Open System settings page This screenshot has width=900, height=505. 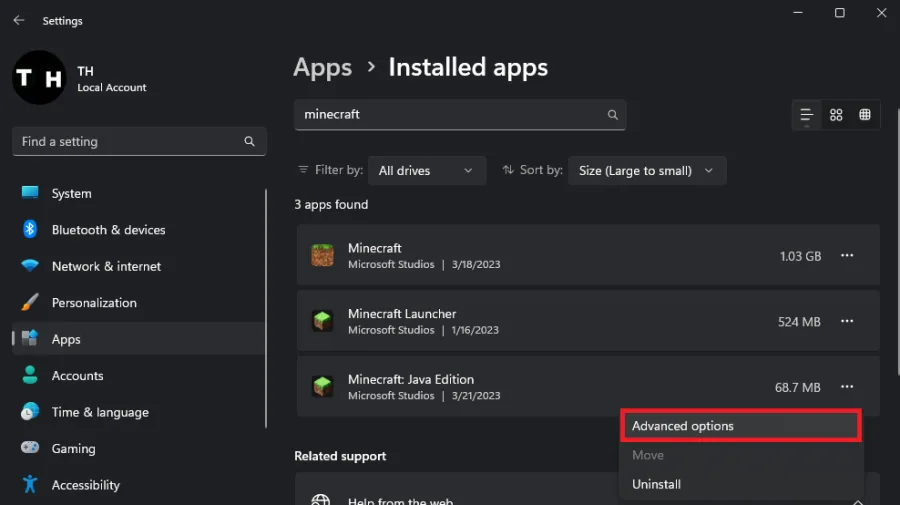click(x=138, y=193)
